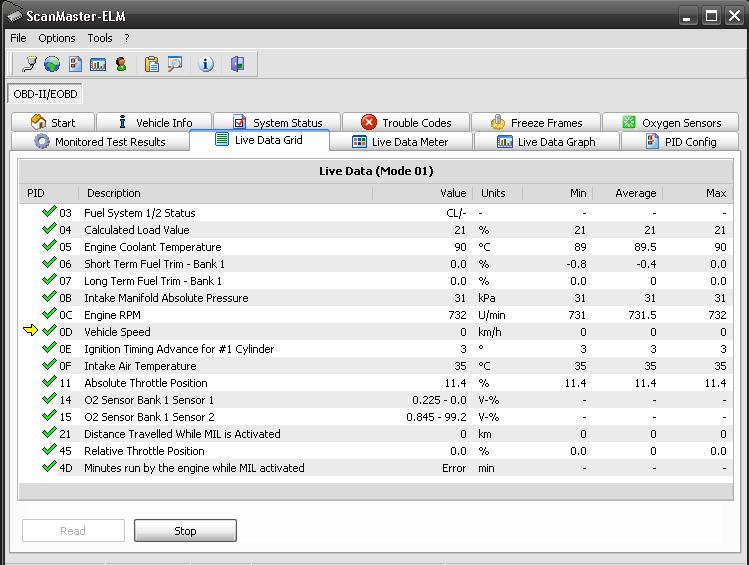Open the Oxygen Sensors tab
749x565 pixels.
(671, 123)
